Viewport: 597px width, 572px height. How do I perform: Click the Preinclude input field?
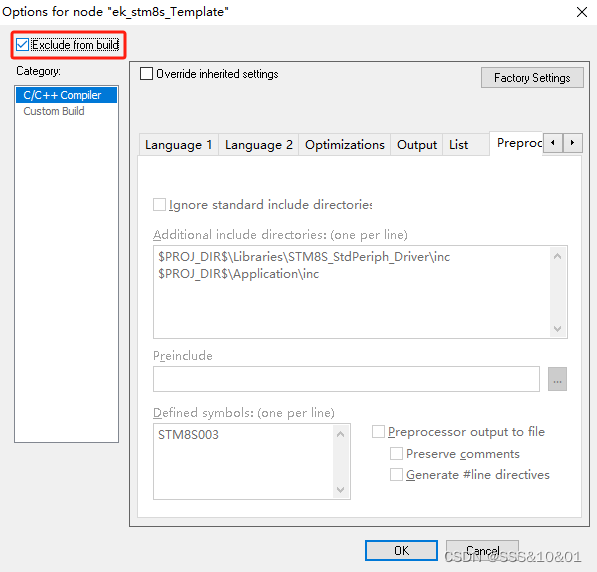click(346, 379)
